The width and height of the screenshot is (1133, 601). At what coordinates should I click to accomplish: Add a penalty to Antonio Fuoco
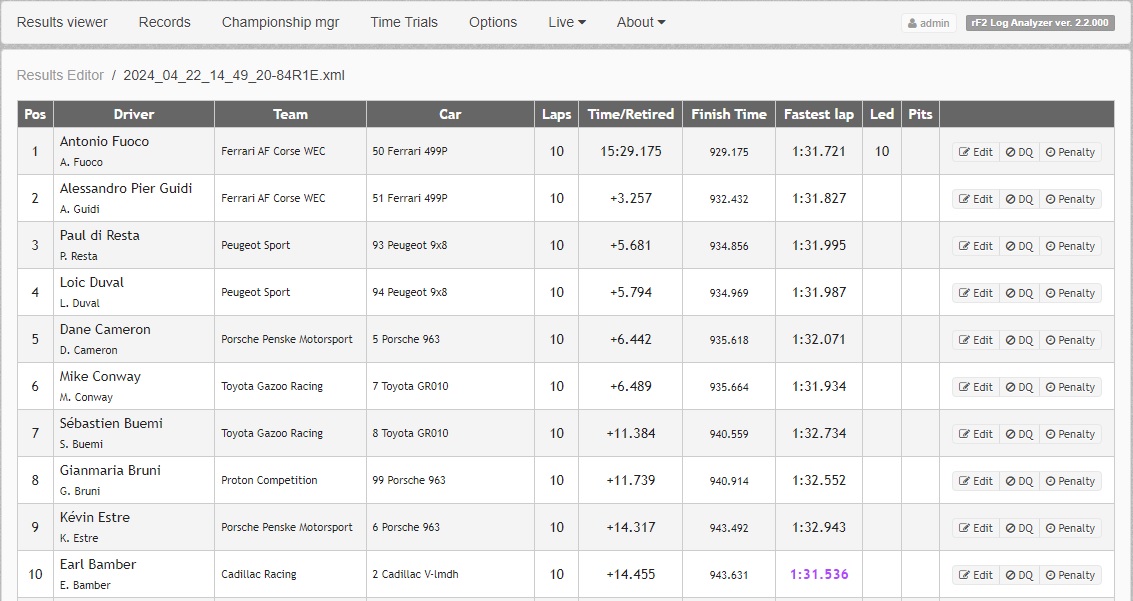tap(1070, 152)
